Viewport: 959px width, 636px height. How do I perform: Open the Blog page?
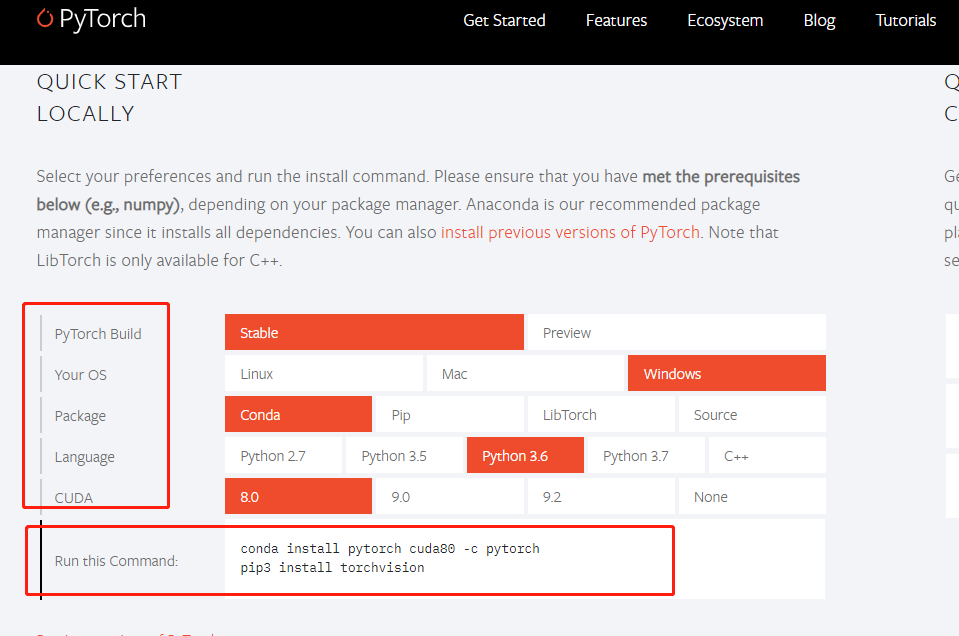tap(819, 20)
